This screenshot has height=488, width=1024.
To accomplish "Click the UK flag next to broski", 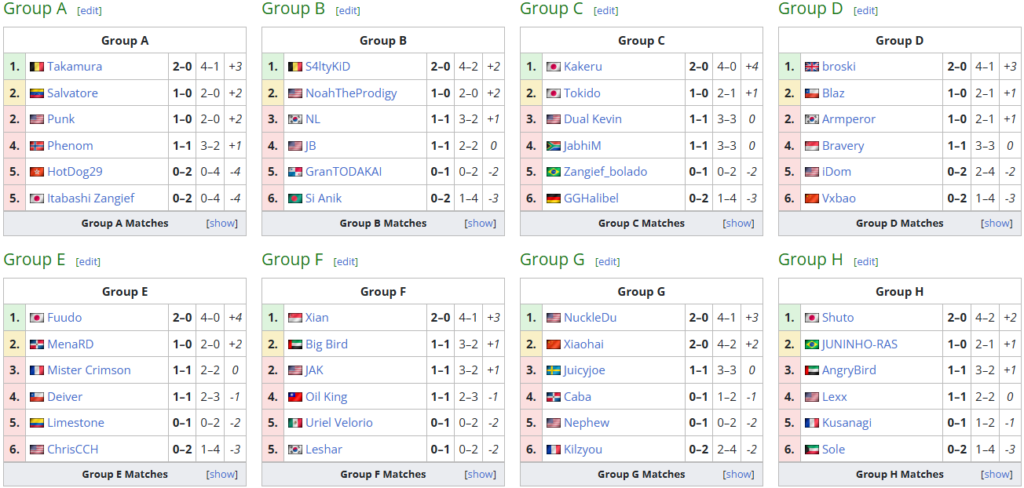I will pyautogui.click(x=812, y=67).
